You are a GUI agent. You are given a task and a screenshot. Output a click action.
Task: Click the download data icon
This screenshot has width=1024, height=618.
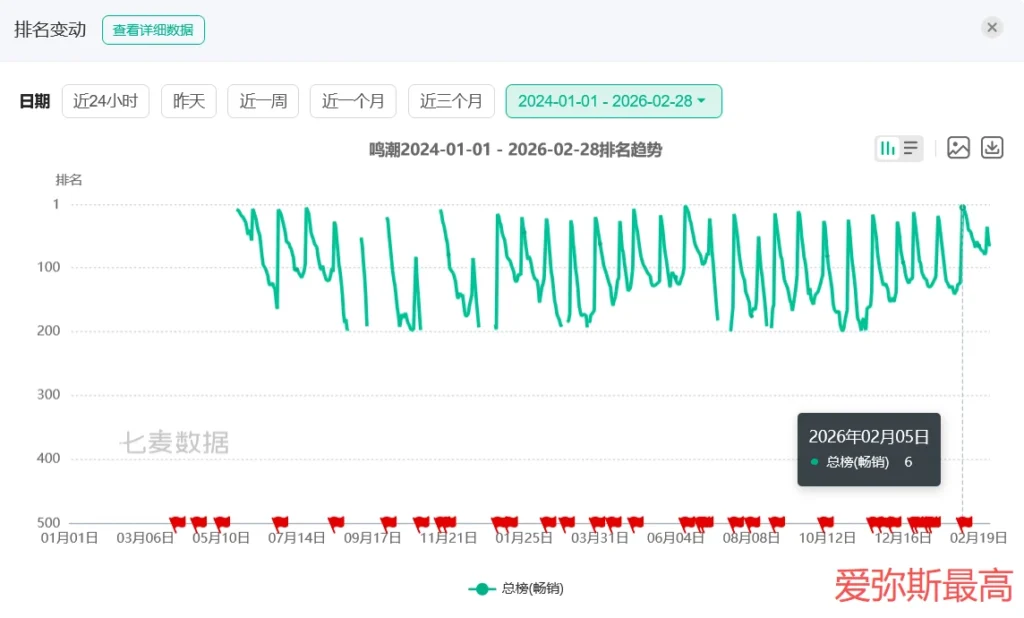pos(991,148)
